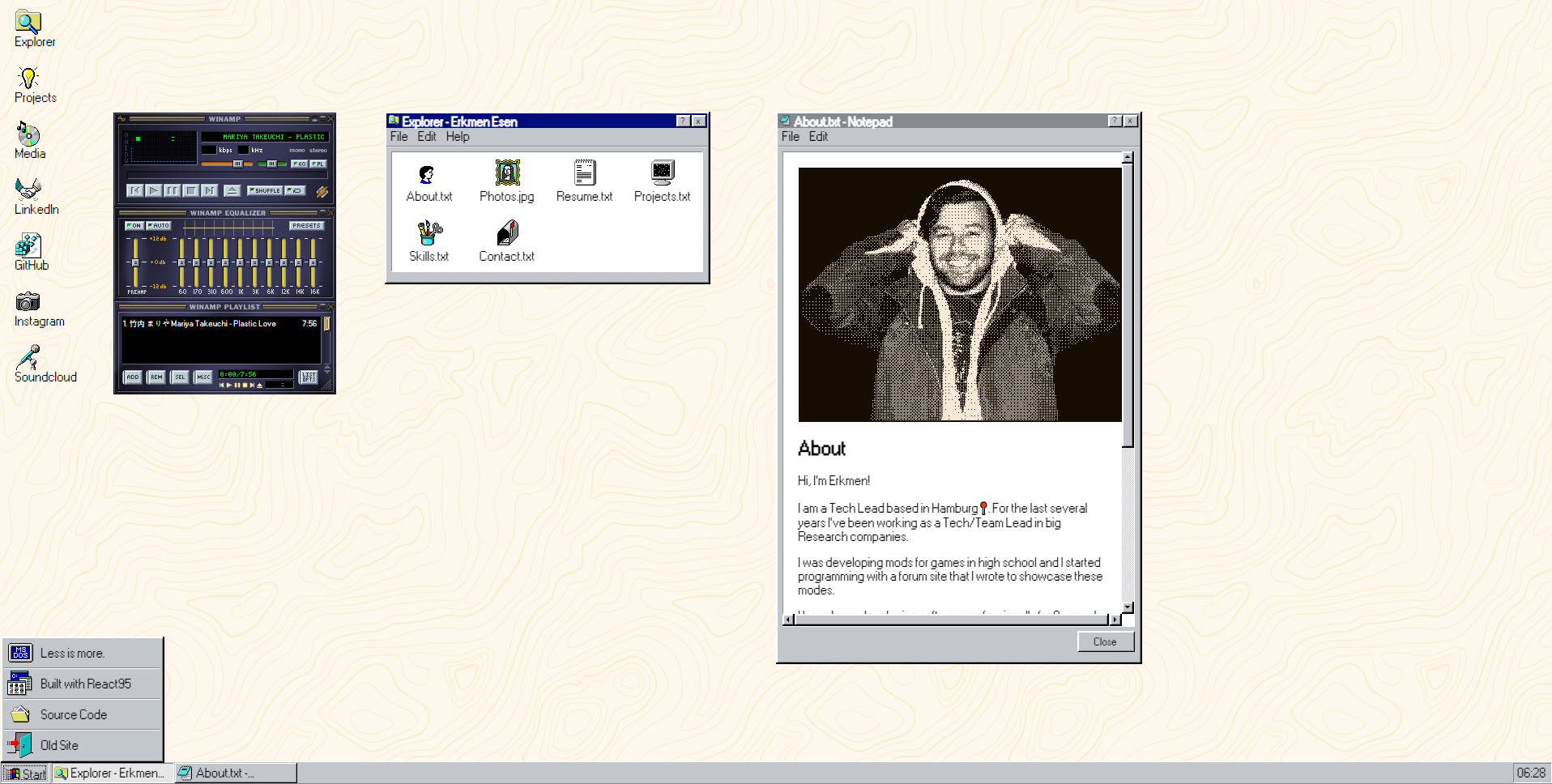Click the Old Site icon in Start menu
The height and width of the screenshot is (784, 1552).
[20, 745]
